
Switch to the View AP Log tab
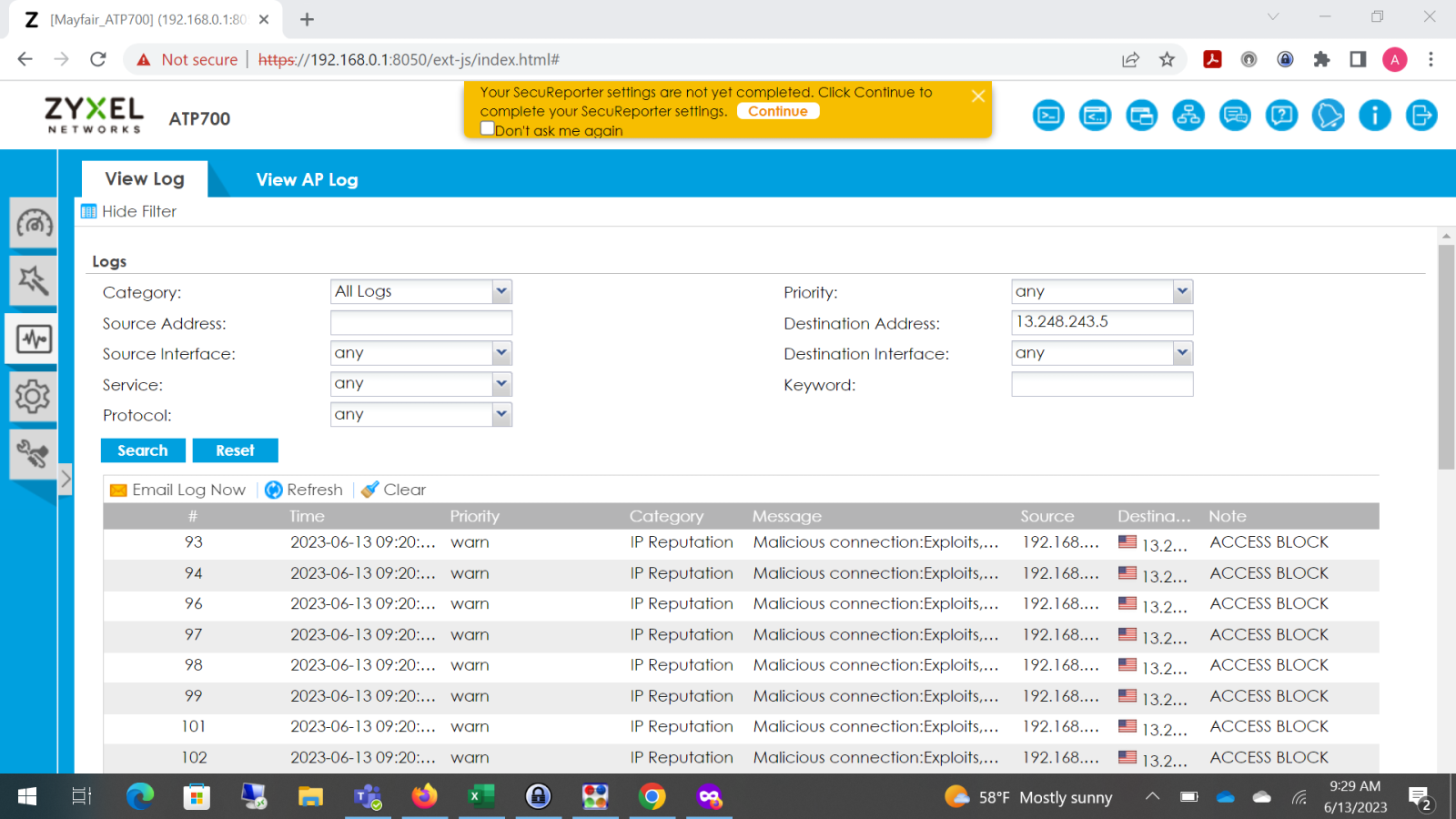307,179
